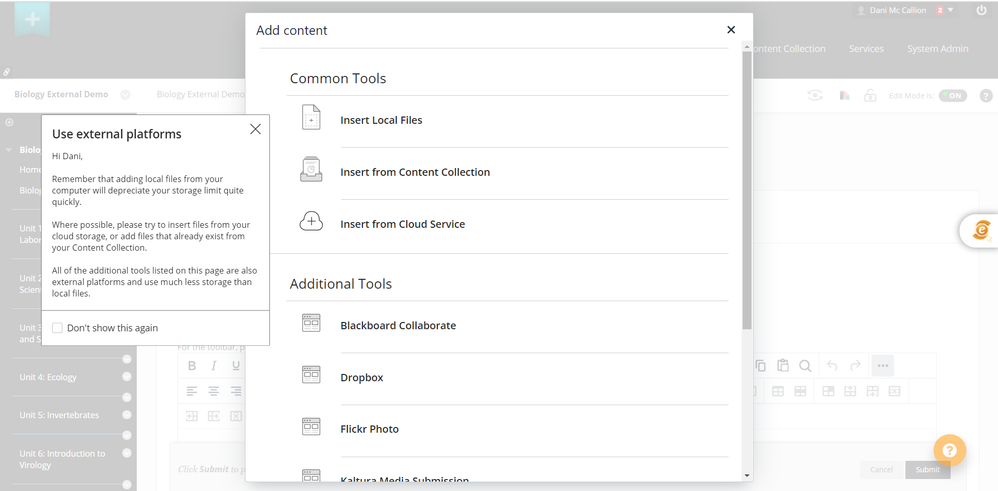
Task: Expand options chevron for Unit 4: Ecology
Action: (x=127, y=376)
